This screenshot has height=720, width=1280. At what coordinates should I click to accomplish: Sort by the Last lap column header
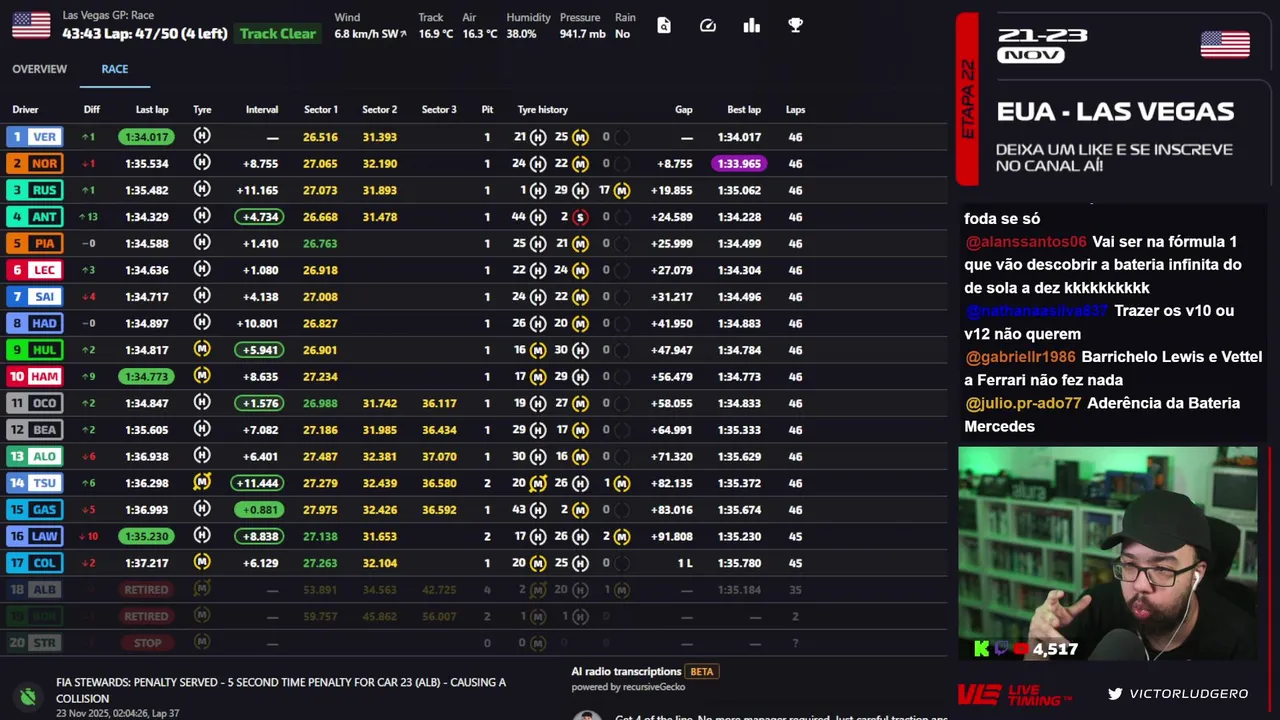coord(152,110)
